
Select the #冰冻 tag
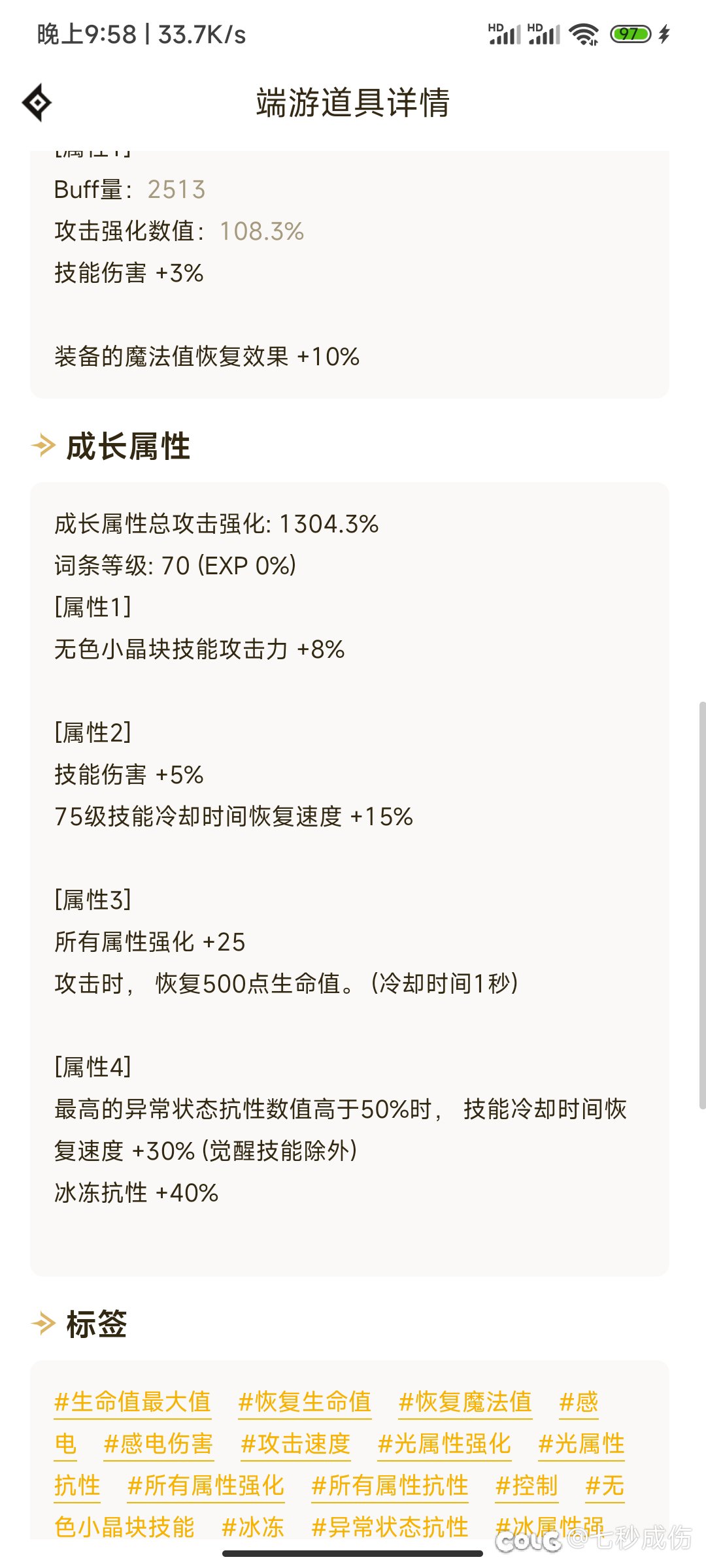(253, 1527)
